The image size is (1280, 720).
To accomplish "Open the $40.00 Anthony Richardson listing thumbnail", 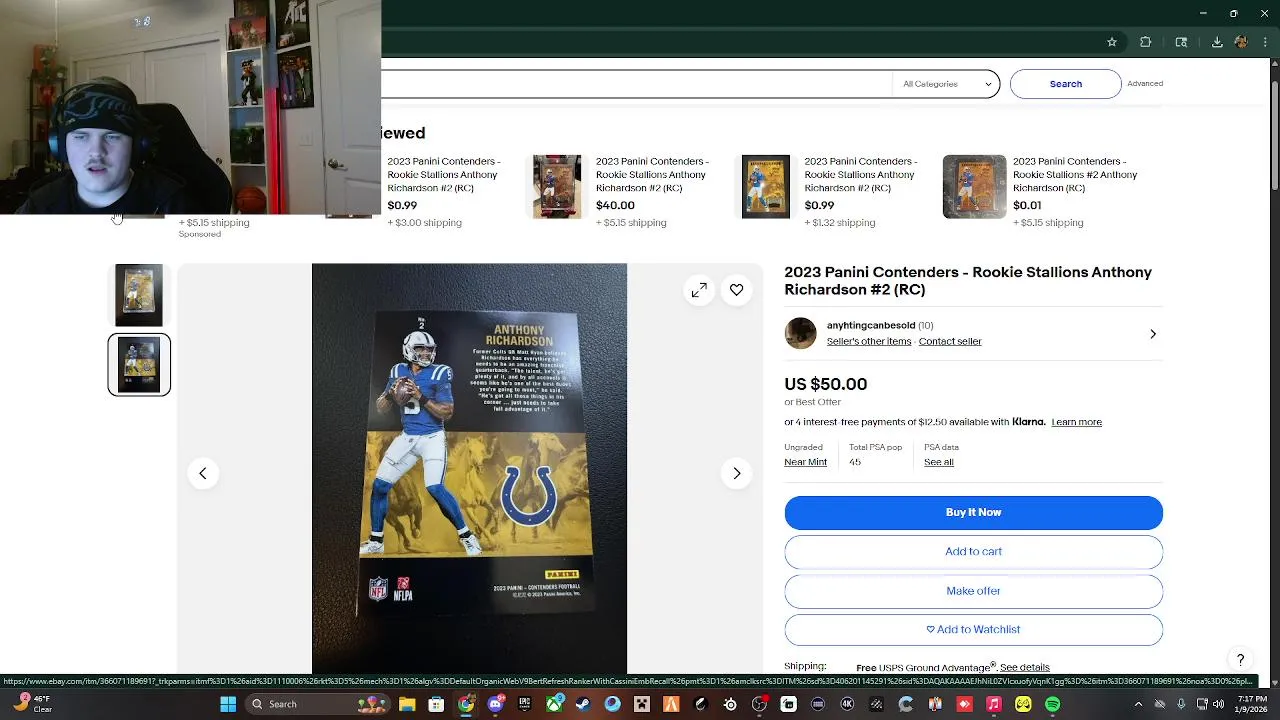I will tap(557, 186).
